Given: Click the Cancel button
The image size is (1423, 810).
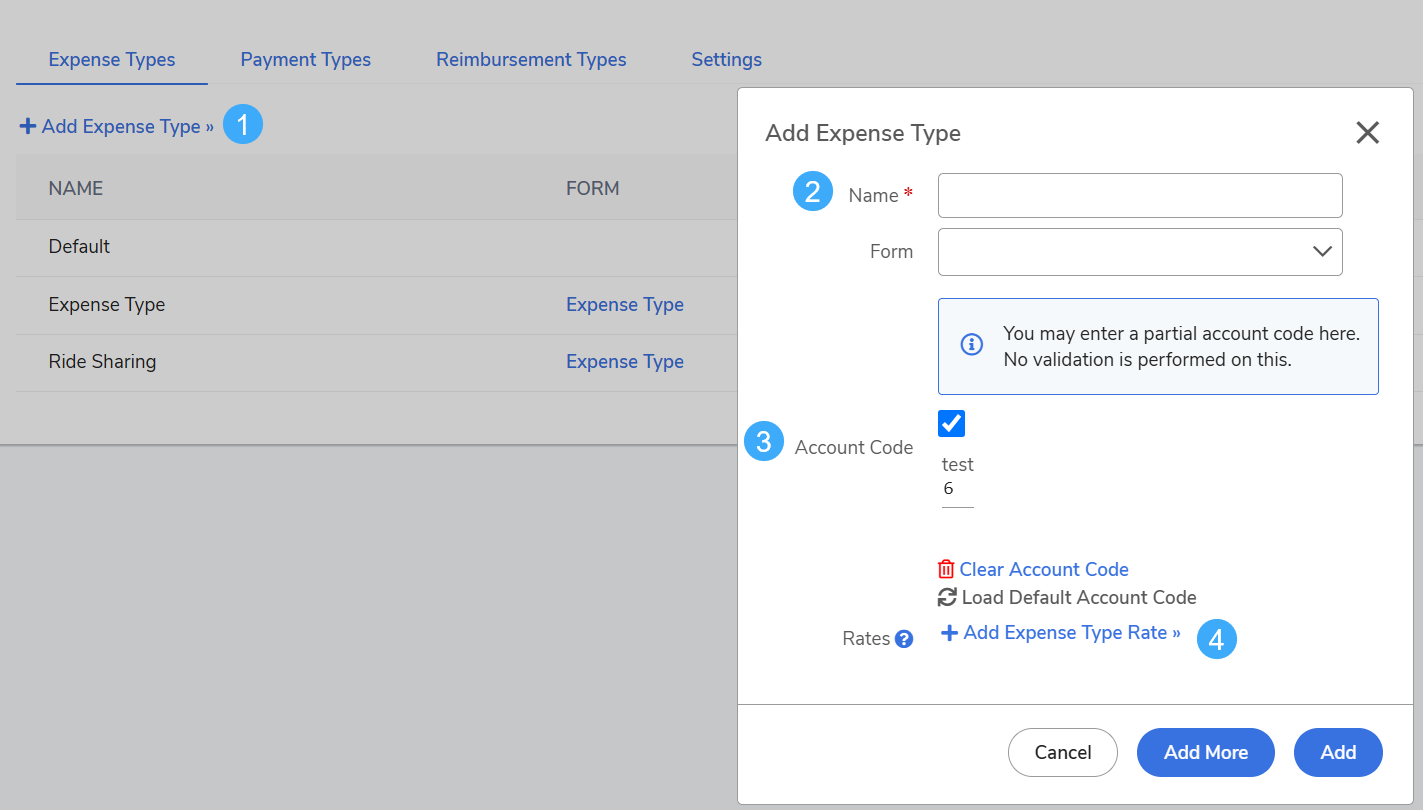Looking at the screenshot, I should [x=1063, y=752].
